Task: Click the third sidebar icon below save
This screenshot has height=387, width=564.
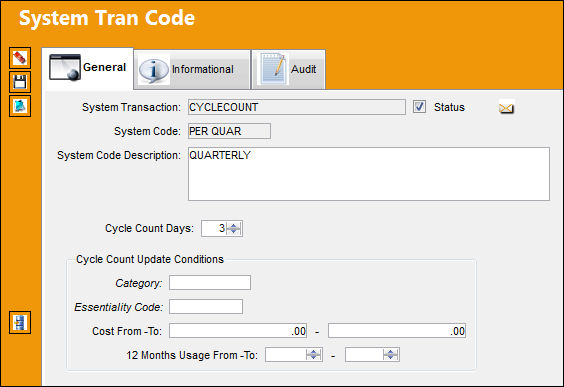Action: (x=20, y=106)
